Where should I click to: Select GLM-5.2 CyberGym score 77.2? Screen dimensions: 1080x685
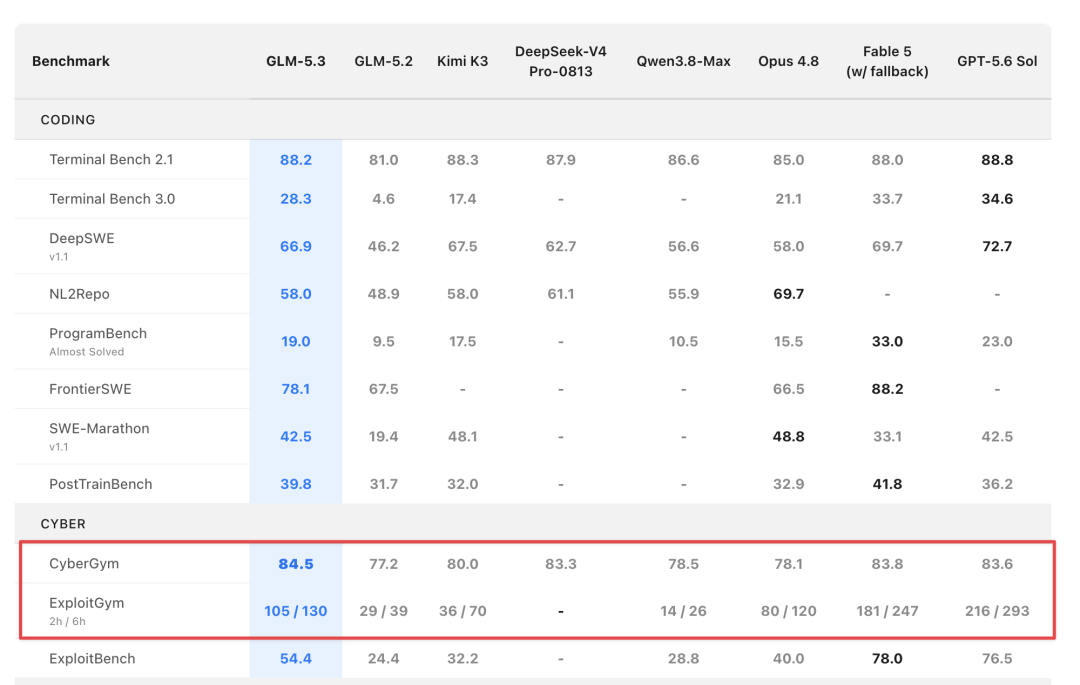point(383,564)
